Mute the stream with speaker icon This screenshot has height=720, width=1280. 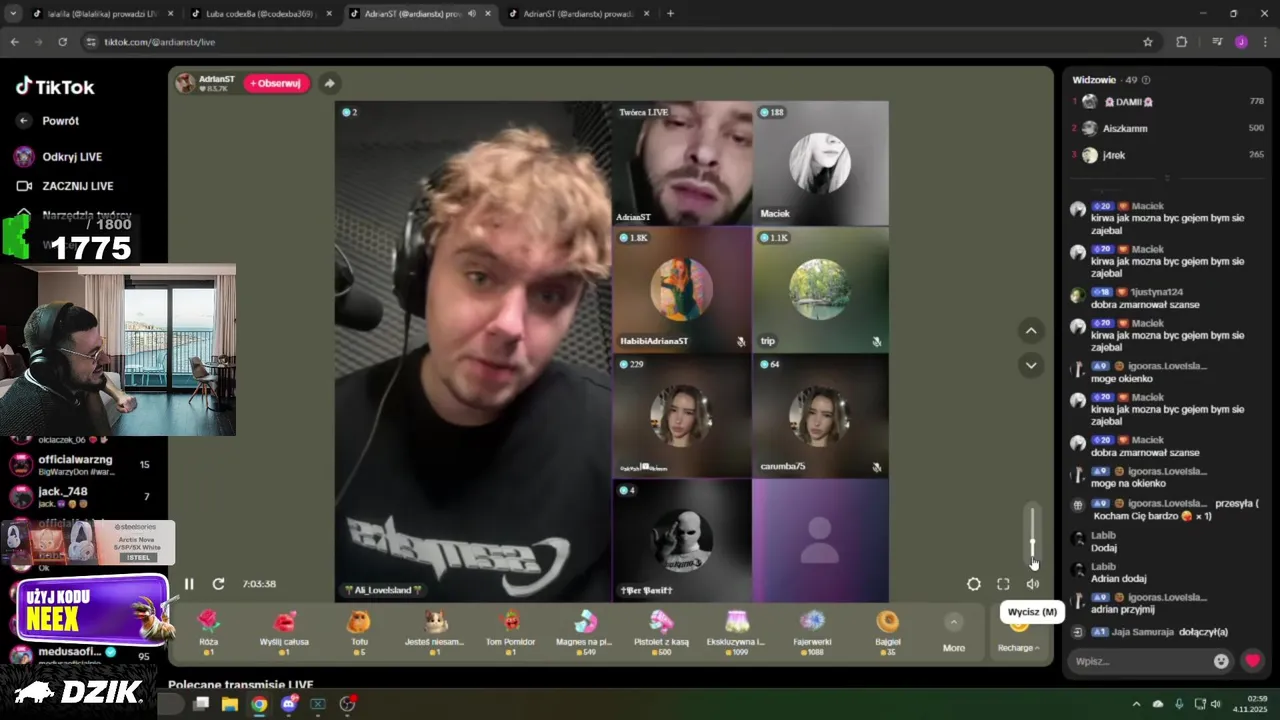coord(1033,584)
